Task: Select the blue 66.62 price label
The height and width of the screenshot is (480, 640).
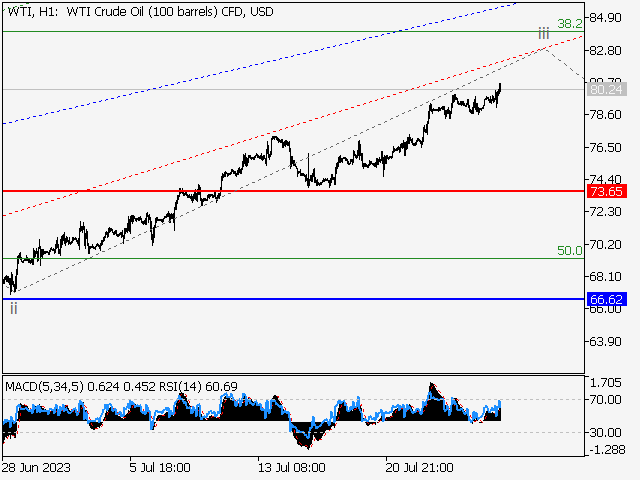Action: coord(606,300)
